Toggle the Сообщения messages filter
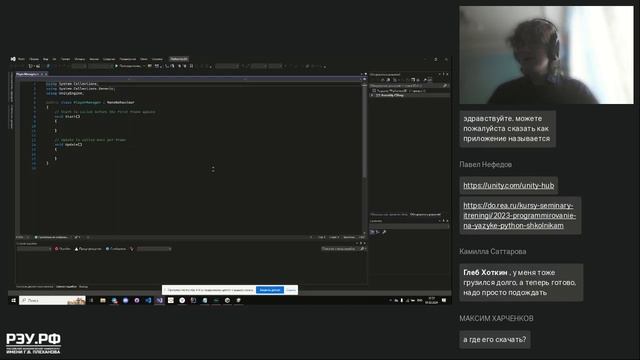This screenshot has height=360, width=640. 116,249
